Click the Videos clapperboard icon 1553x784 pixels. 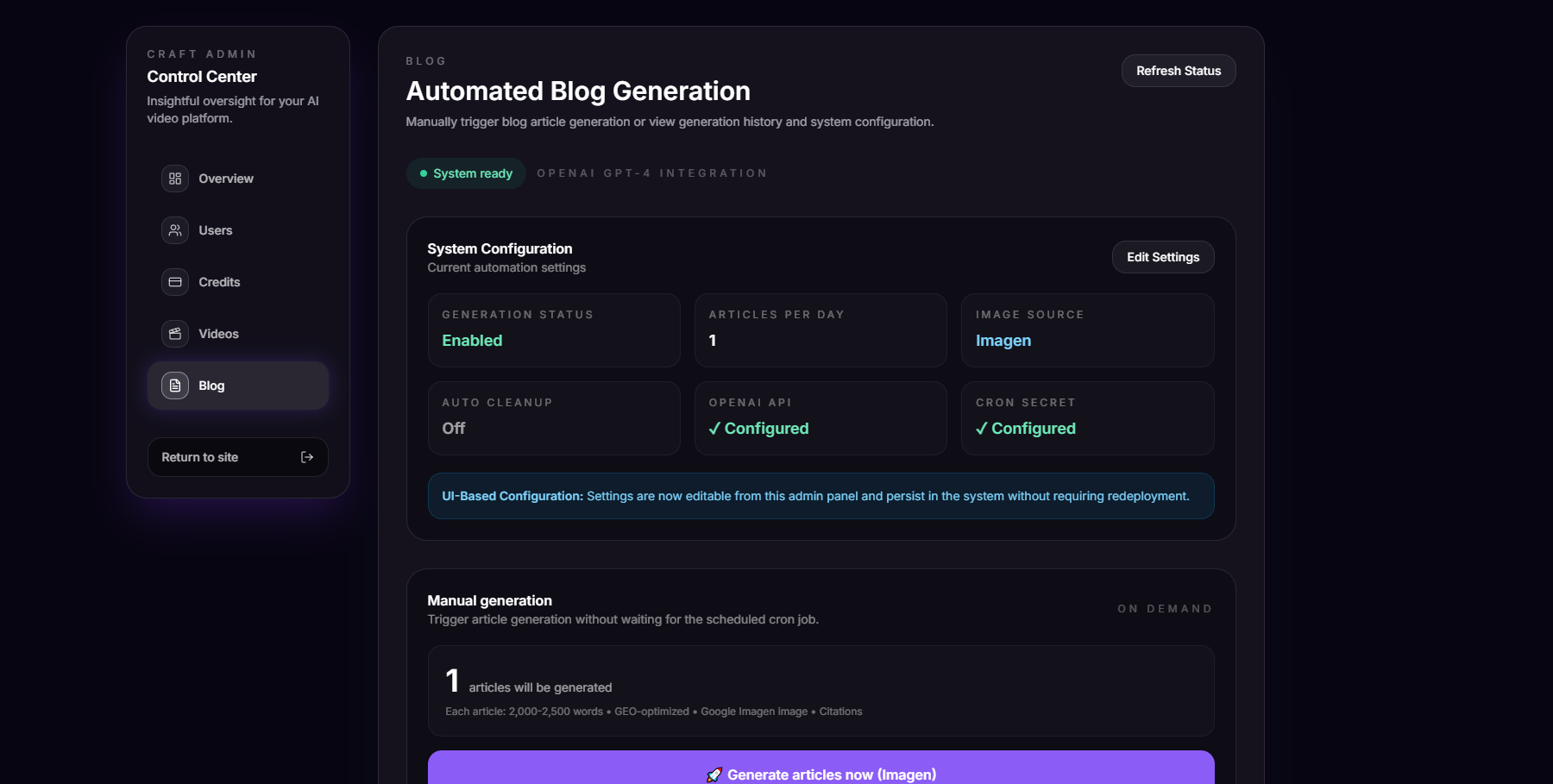pyautogui.click(x=175, y=334)
